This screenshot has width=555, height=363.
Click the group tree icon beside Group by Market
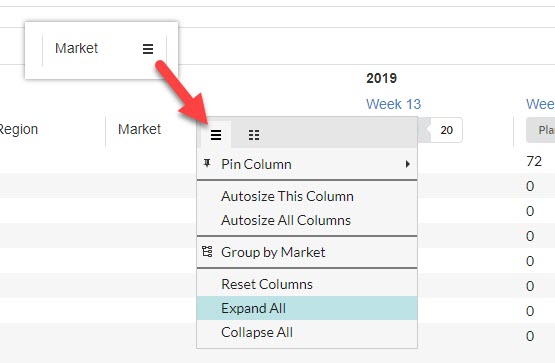click(x=207, y=252)
